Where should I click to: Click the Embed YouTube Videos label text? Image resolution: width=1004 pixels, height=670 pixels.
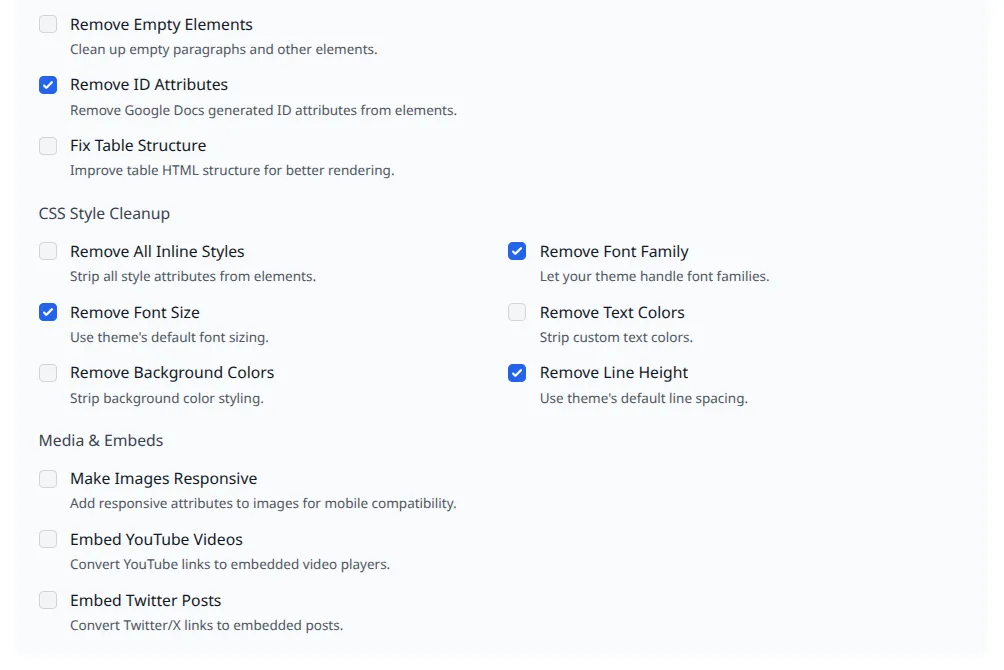156,539
